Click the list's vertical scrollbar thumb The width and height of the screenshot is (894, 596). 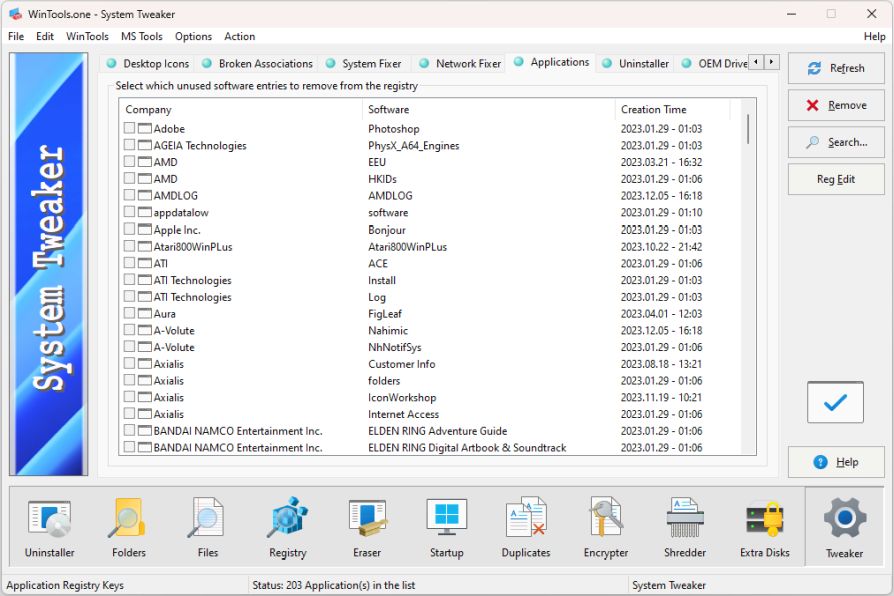point(747,129)
